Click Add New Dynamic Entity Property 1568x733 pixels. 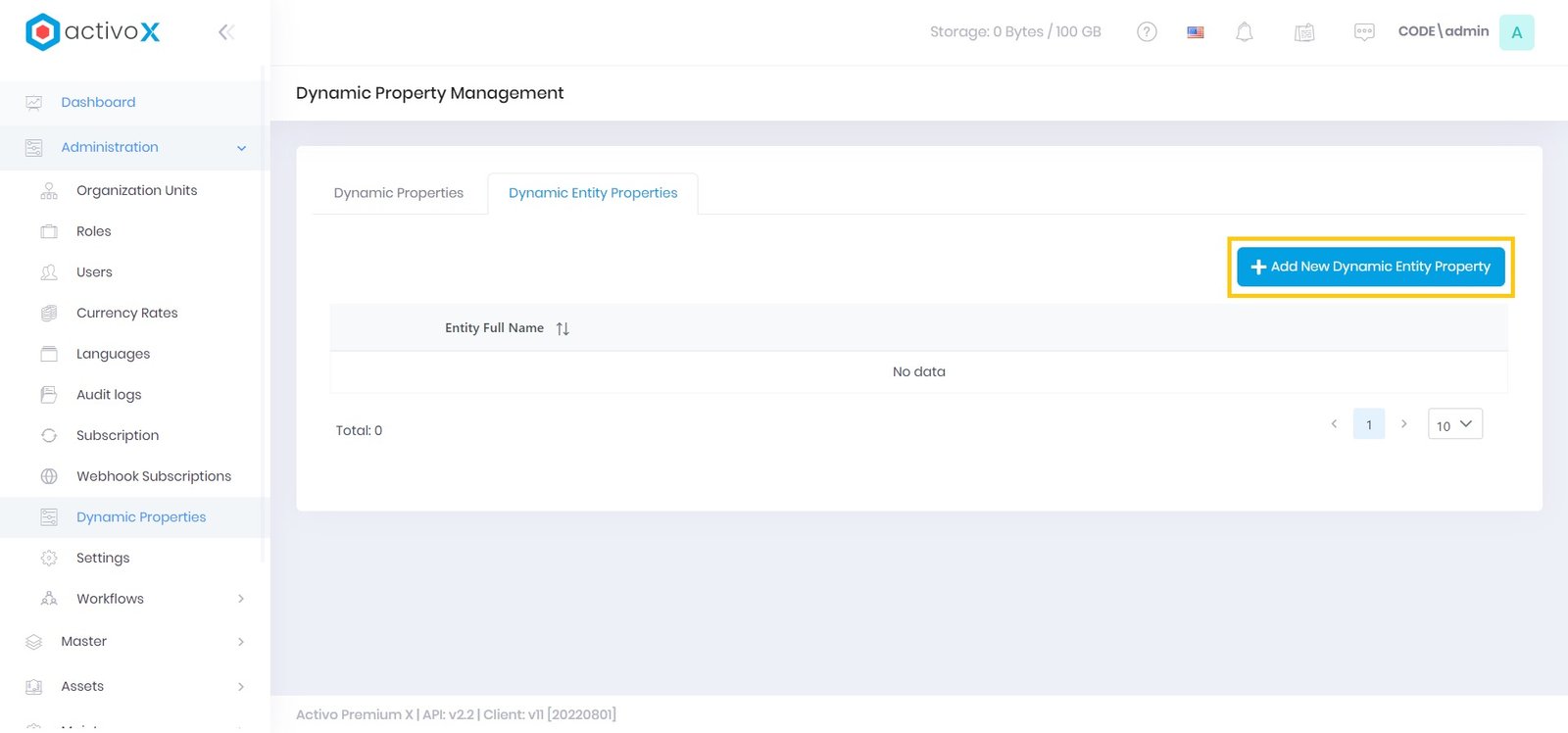point(1370,267)
